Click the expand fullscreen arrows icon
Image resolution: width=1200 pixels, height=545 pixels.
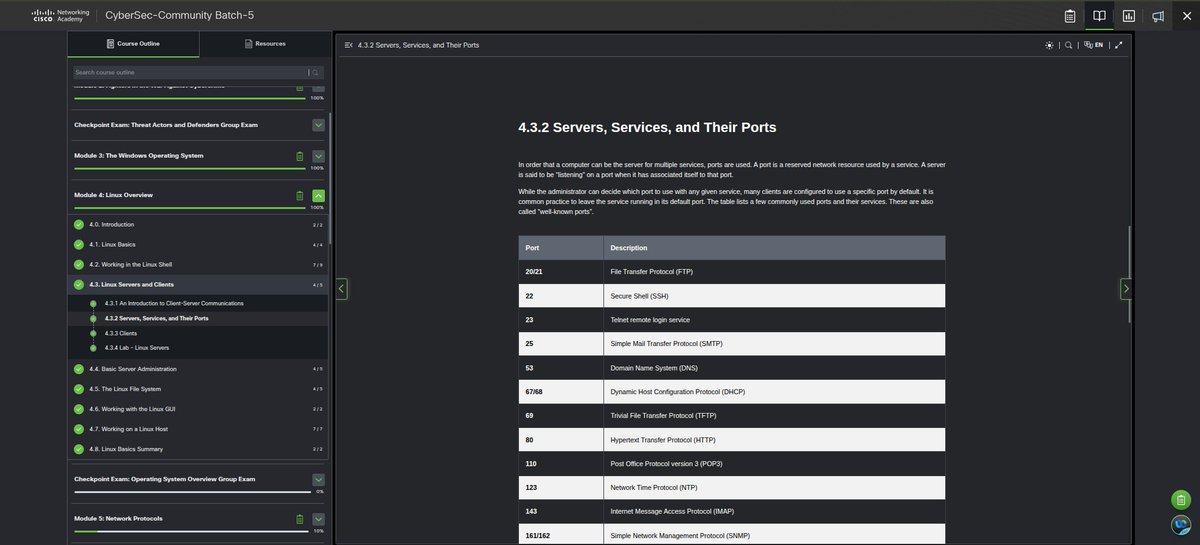coord(1118,45)
